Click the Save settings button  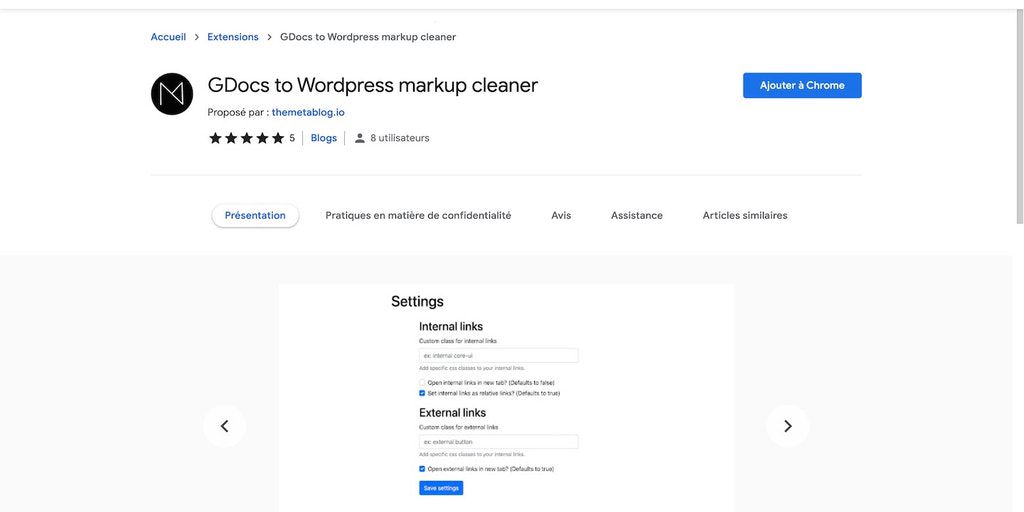[x=441, y=488]
